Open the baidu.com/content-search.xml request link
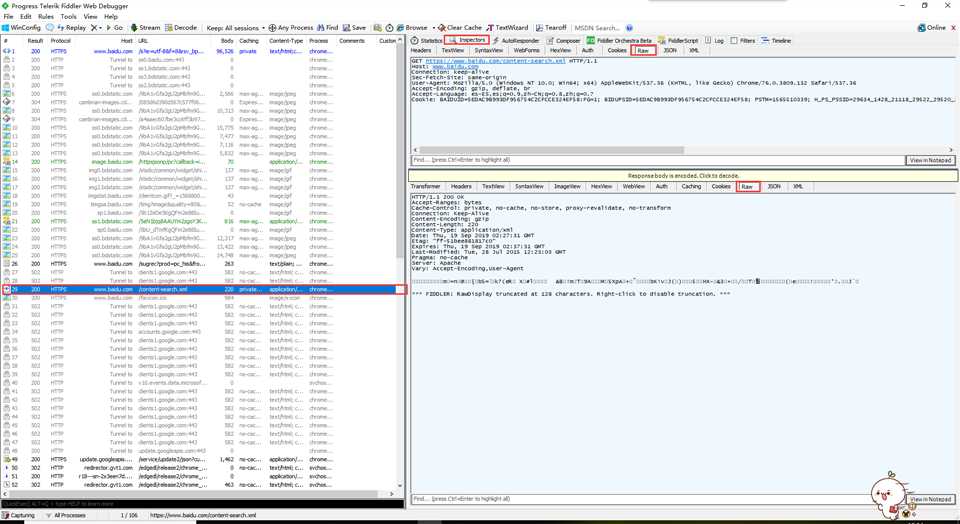The height and width of the screenshot is (524, 960). tap(495, 61)
